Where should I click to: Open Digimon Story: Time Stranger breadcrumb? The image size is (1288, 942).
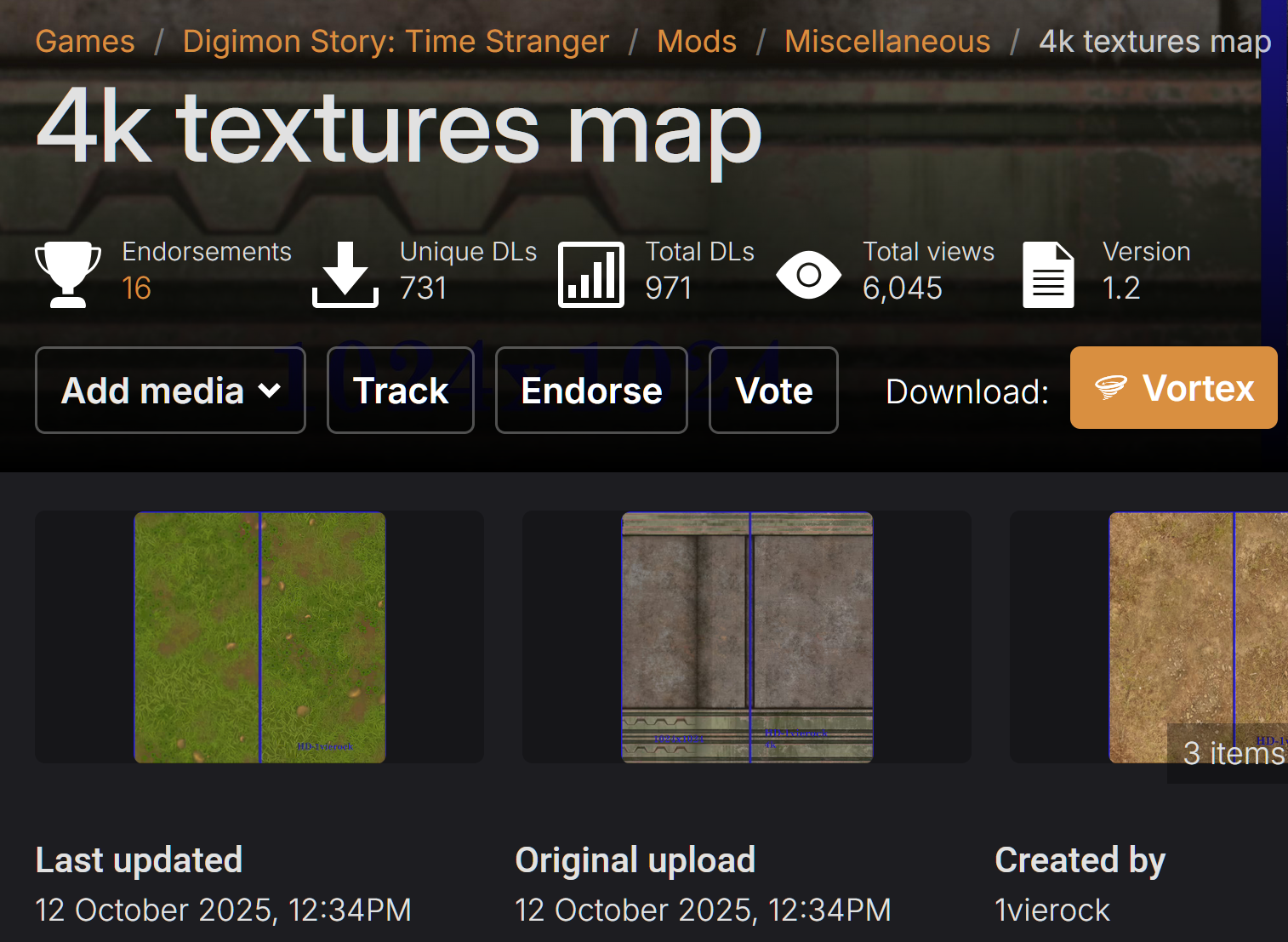coord(396,41)
